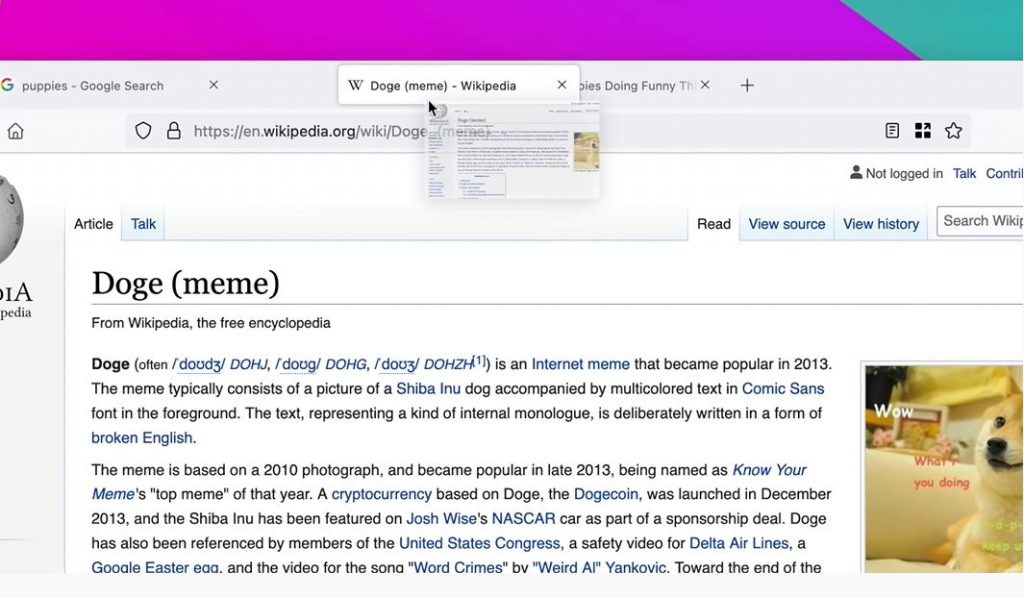Bookmark this page with the star icon
Viewport: 1024px width, 598px height.
(x=953, y=131)
